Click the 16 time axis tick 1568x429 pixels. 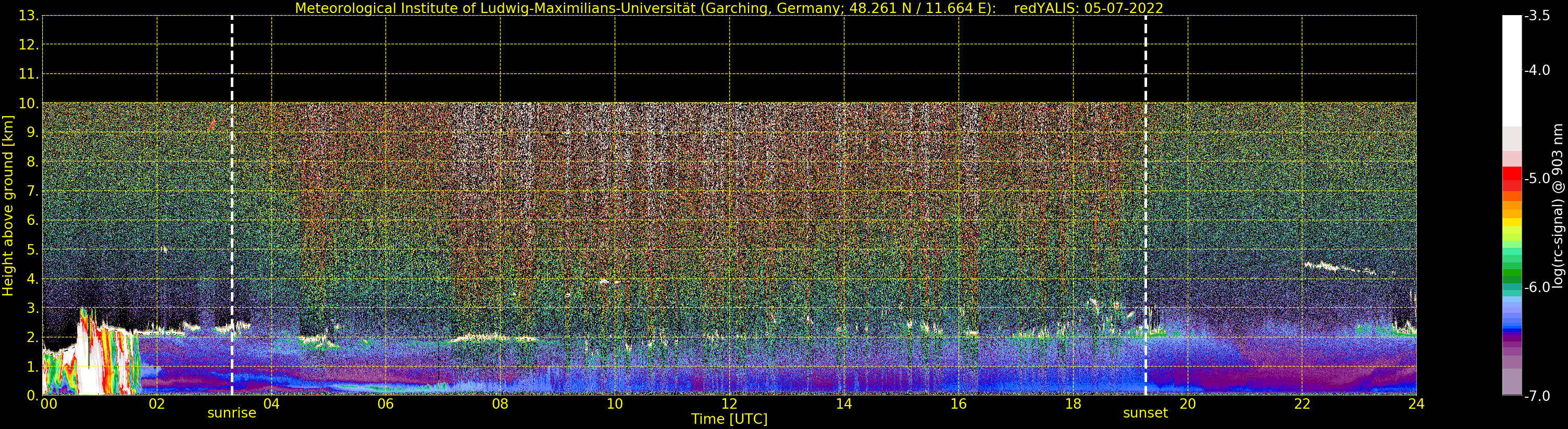coord(959,404)
